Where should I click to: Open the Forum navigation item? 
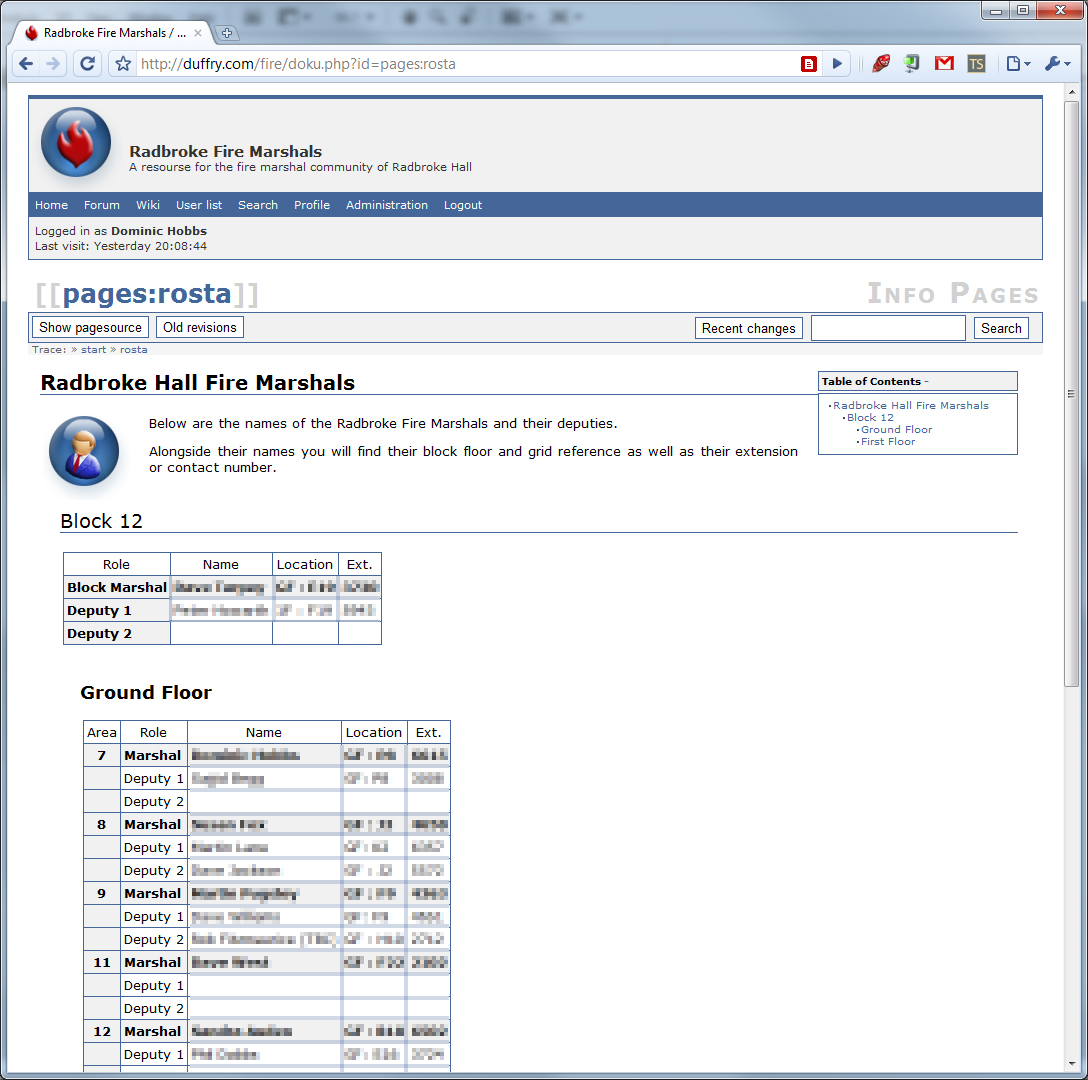pyautogui.click(x=101, y=205)
